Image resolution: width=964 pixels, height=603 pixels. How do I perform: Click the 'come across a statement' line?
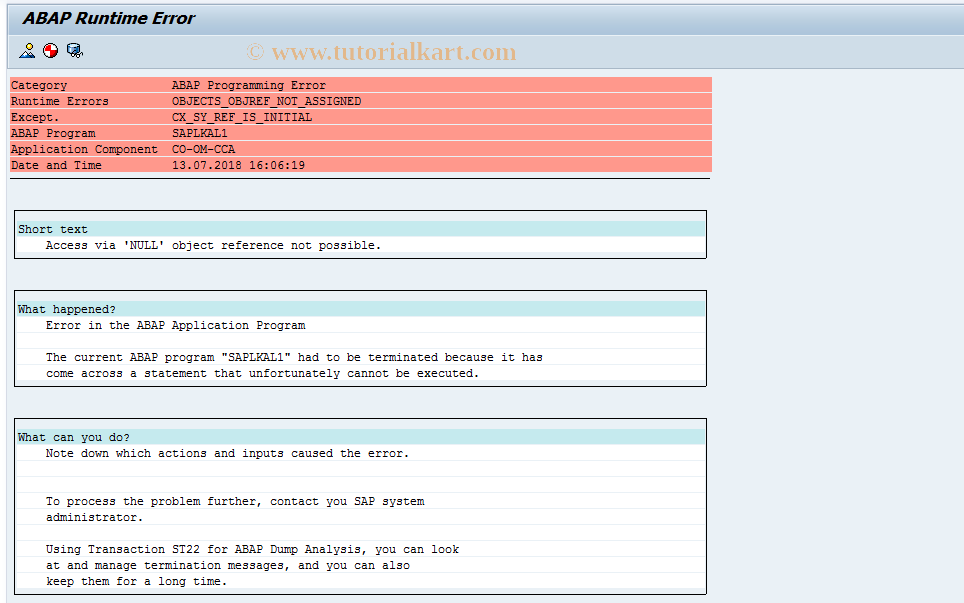pyautogui.click(x=262, y=373)
